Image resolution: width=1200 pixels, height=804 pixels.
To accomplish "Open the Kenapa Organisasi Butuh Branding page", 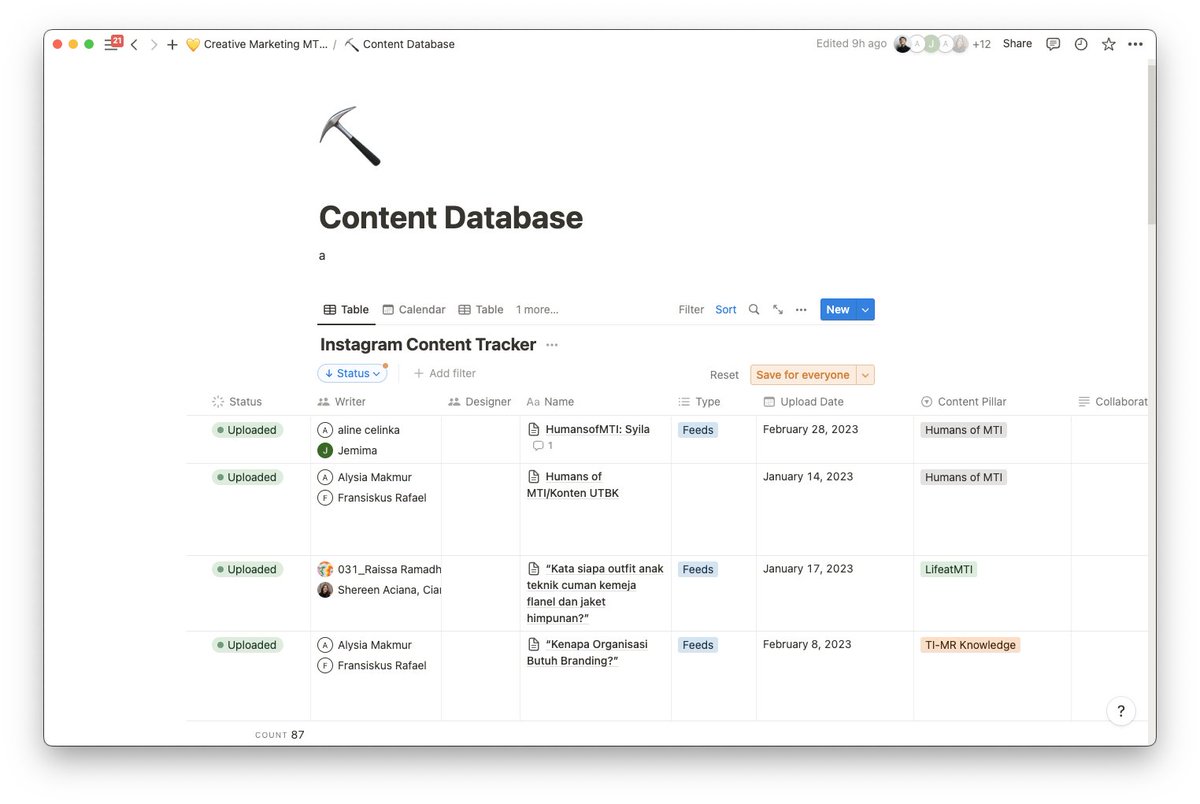I will (x=587, y=653).
